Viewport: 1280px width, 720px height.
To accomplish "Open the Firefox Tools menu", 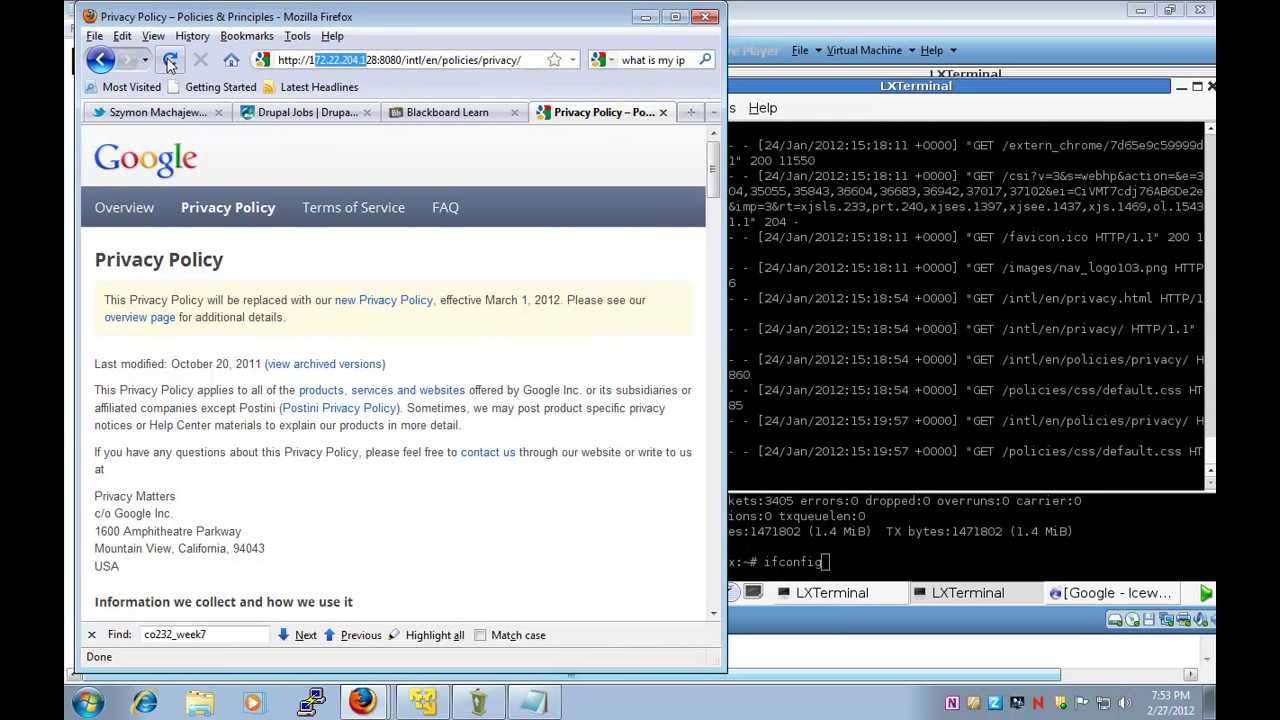I will [297, 36].
